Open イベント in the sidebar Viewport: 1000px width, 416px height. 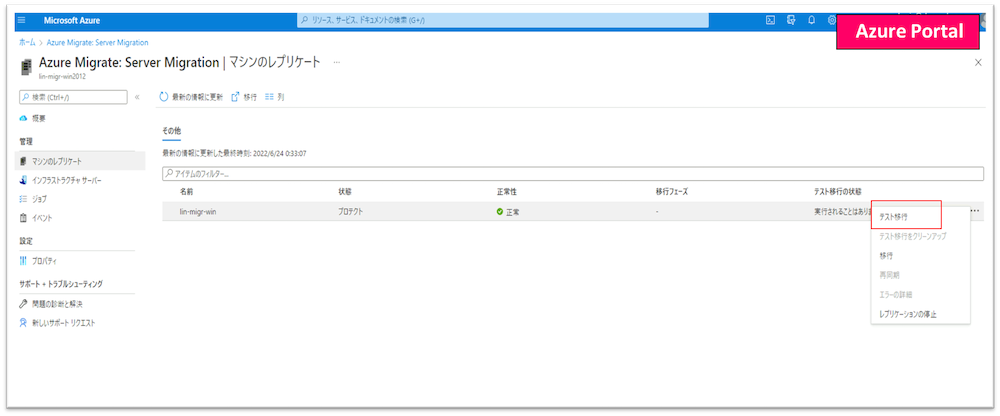(42, 218)
